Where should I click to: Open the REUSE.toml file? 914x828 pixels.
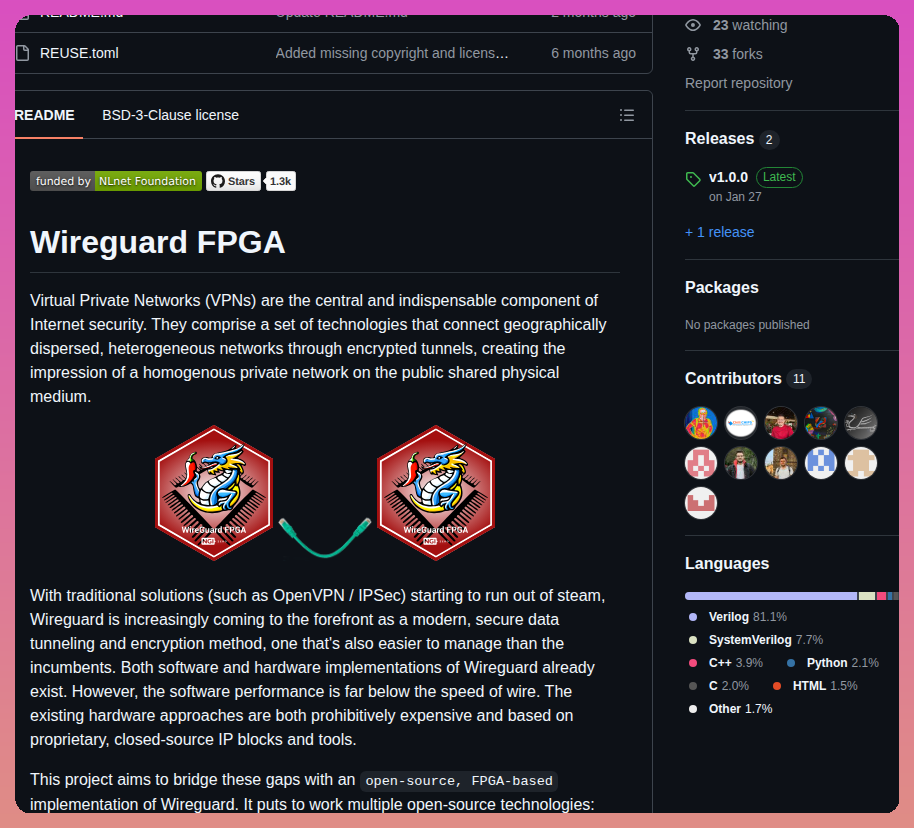(x=79, y=53)
